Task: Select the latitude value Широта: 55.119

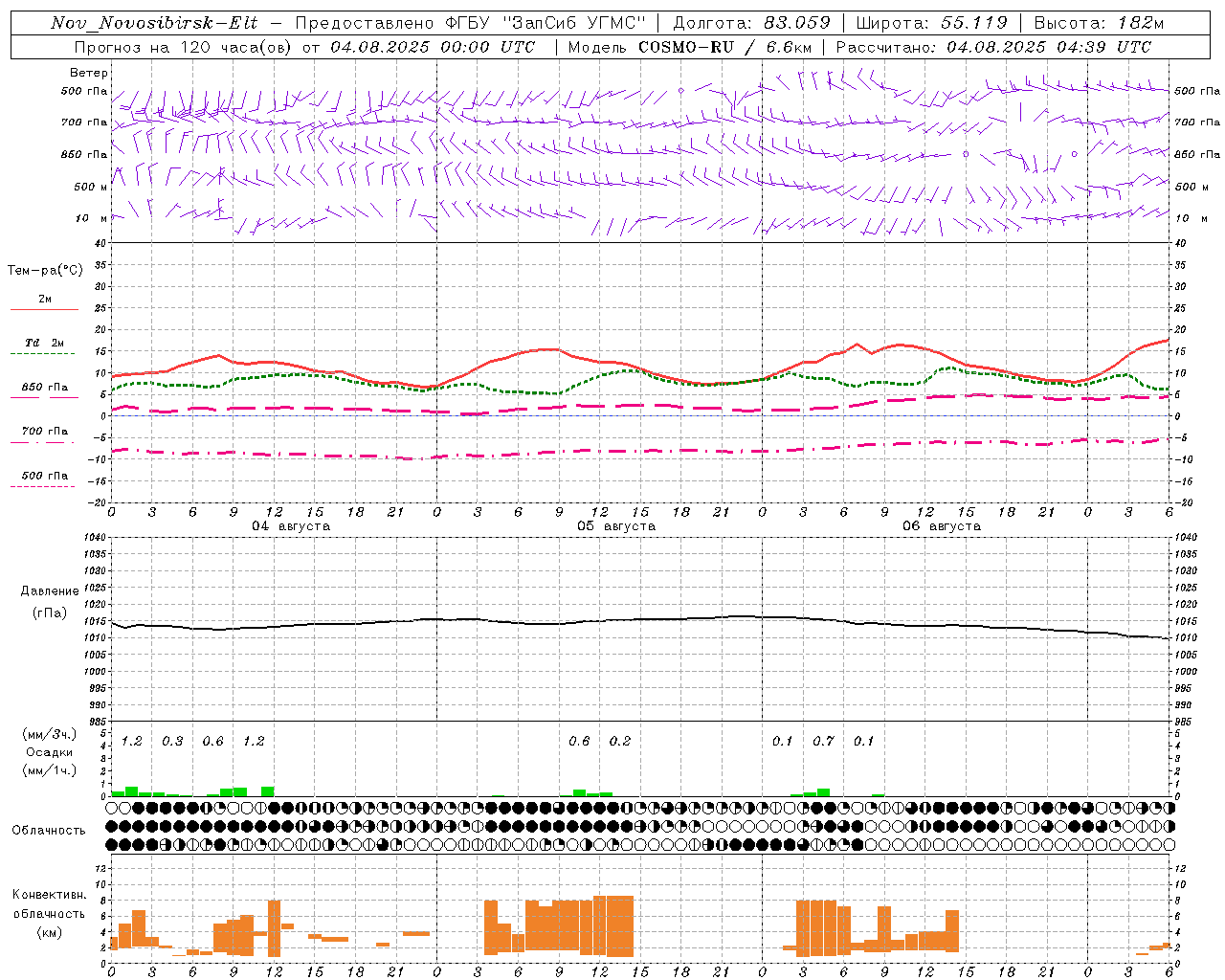Action: pyautogui.click(x=931, y=23)
